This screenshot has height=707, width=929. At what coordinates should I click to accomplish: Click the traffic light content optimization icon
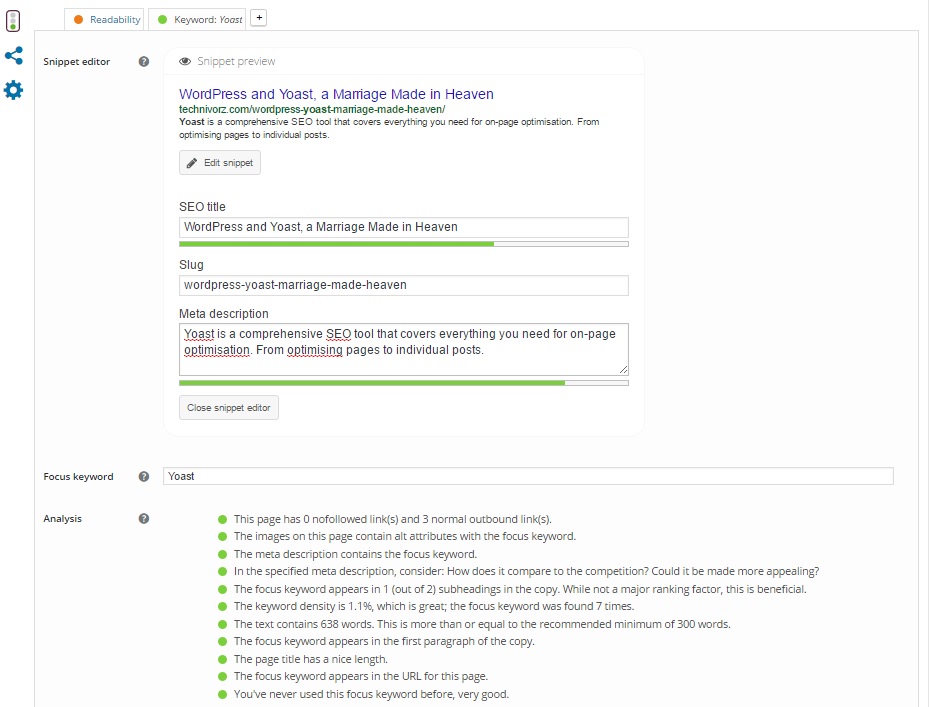[x=13, y=18]
